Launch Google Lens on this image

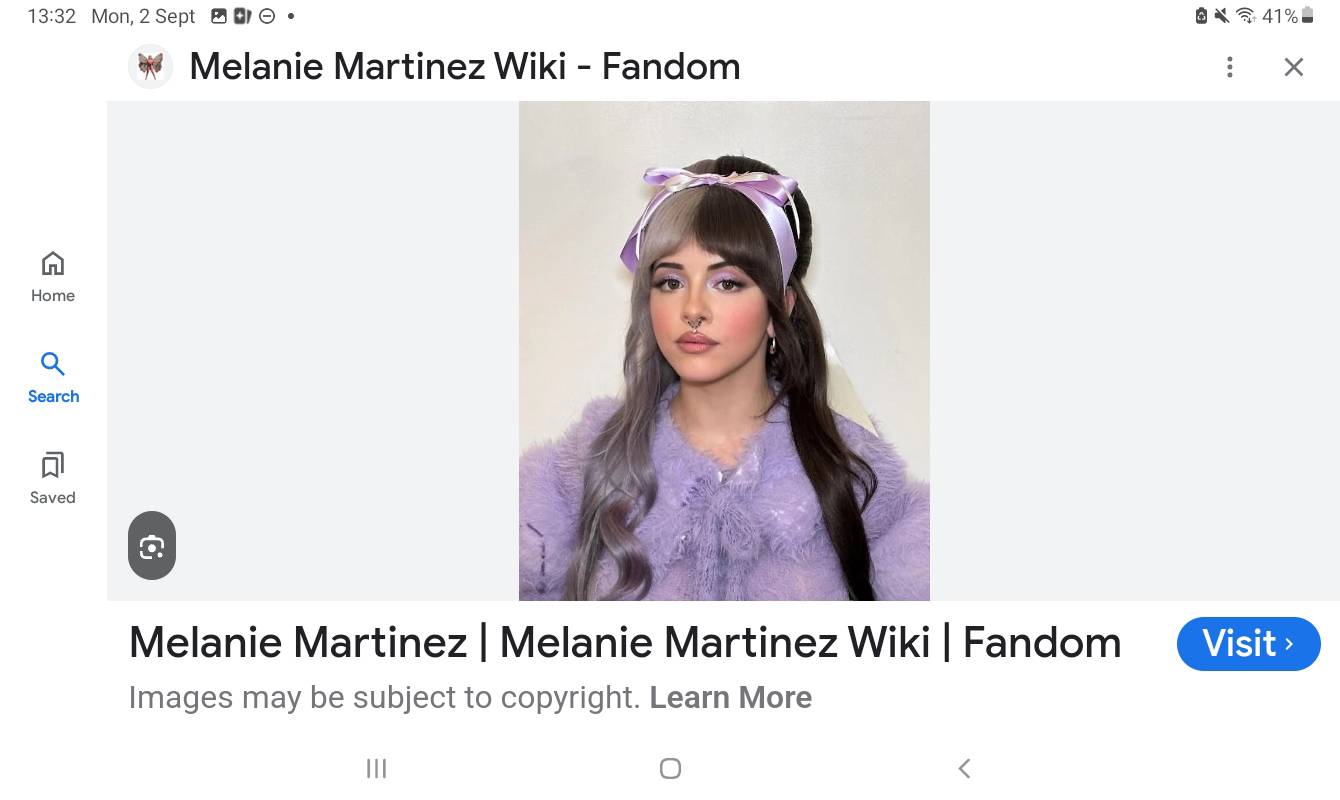[x=152, y=546]
